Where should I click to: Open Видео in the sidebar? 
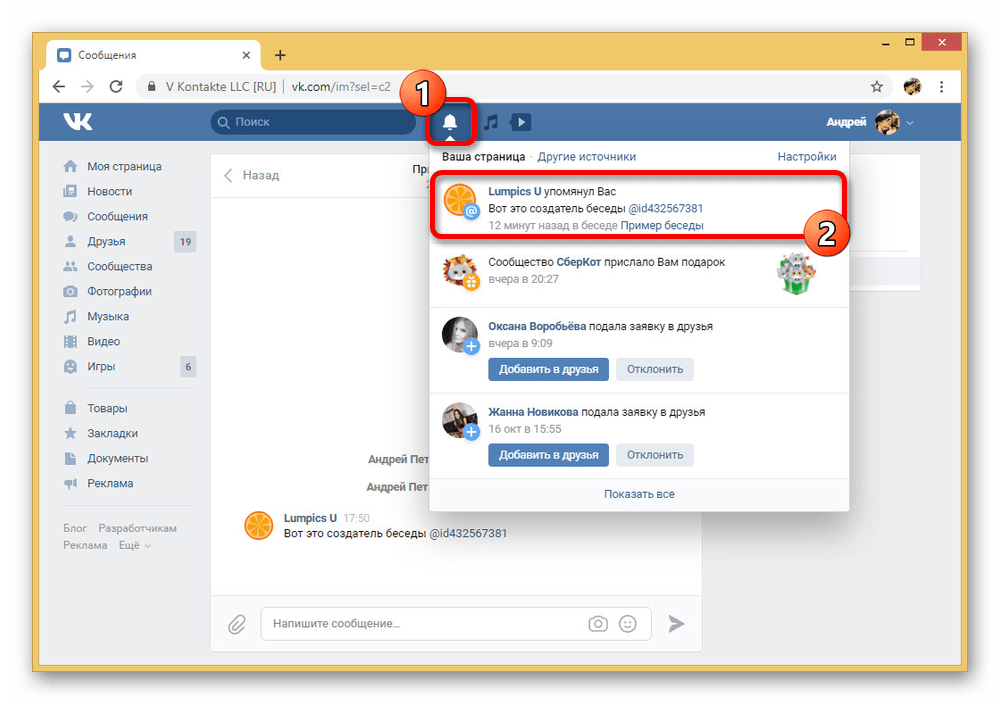click(x=103, y=341)
